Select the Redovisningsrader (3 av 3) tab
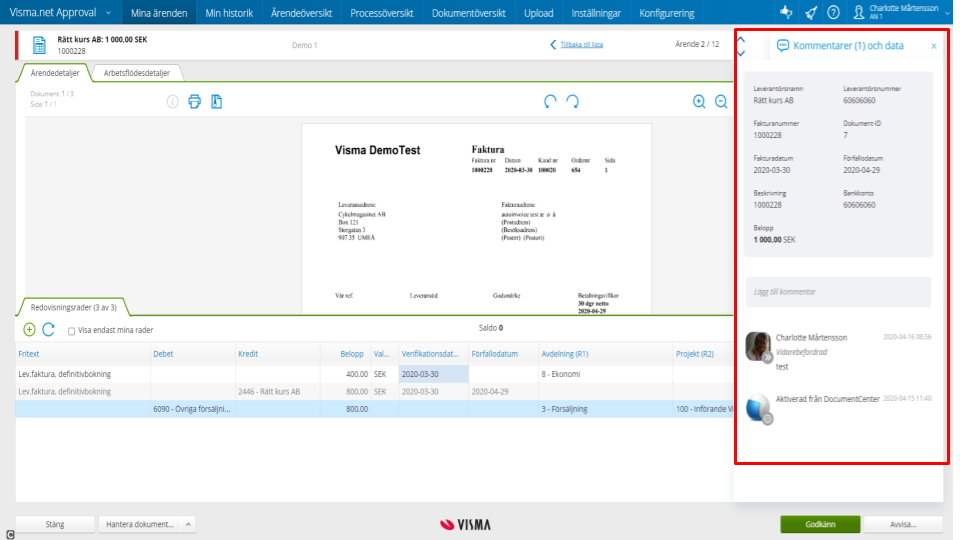960x540 pixels. tap(73, 307)
